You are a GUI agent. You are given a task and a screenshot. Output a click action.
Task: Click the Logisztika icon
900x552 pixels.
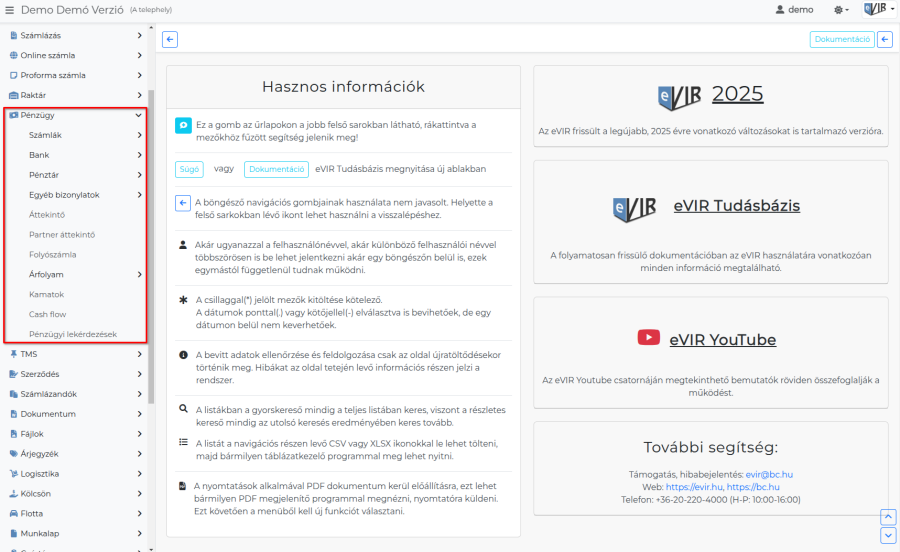pos(13,474)
